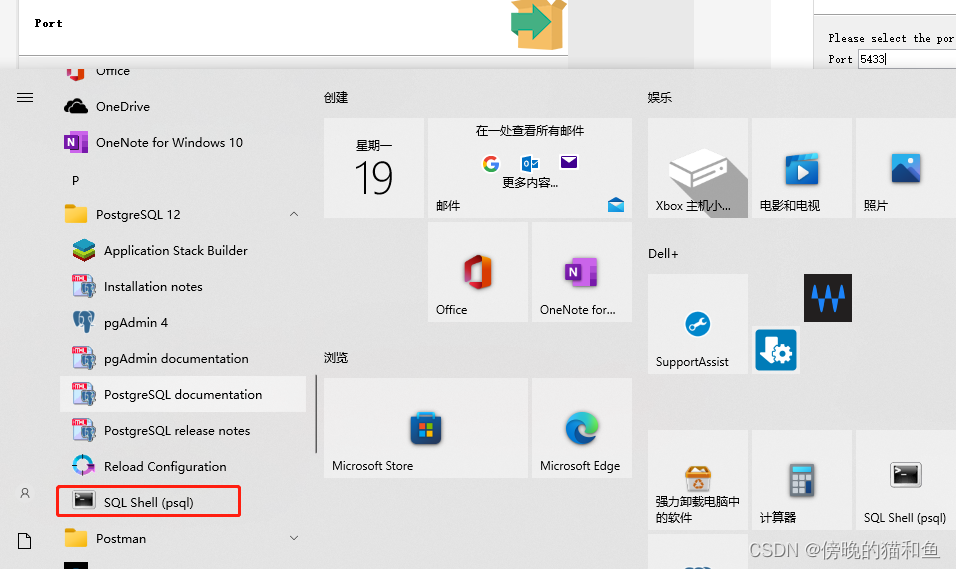
Task: Open the Mail tile
Action: click(530, 168)
